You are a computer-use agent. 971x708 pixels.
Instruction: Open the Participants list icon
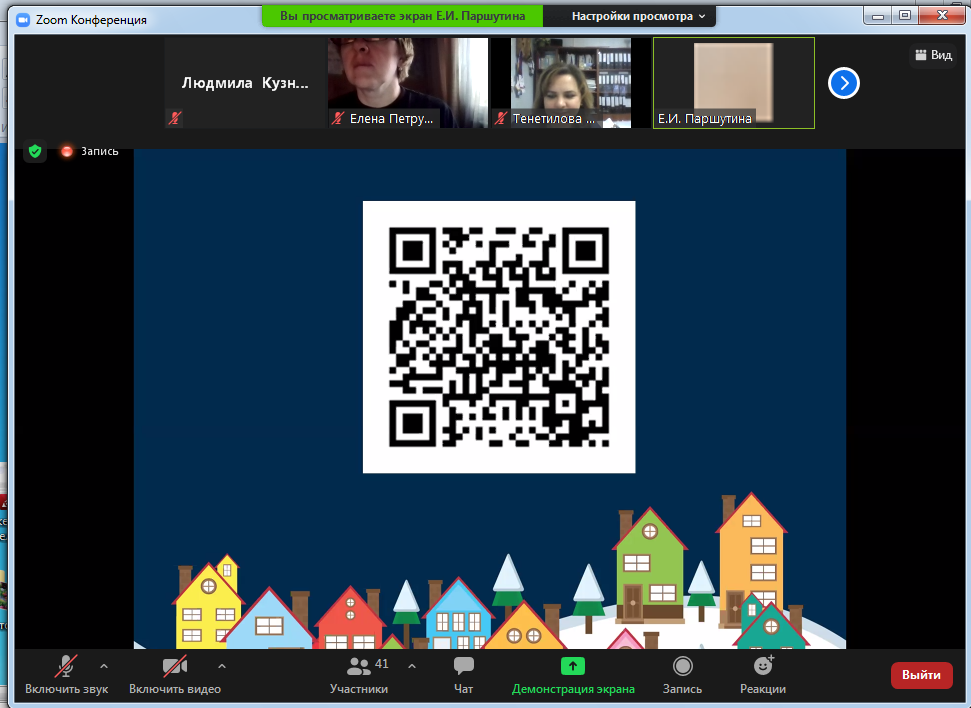click(x=358, y=666)
